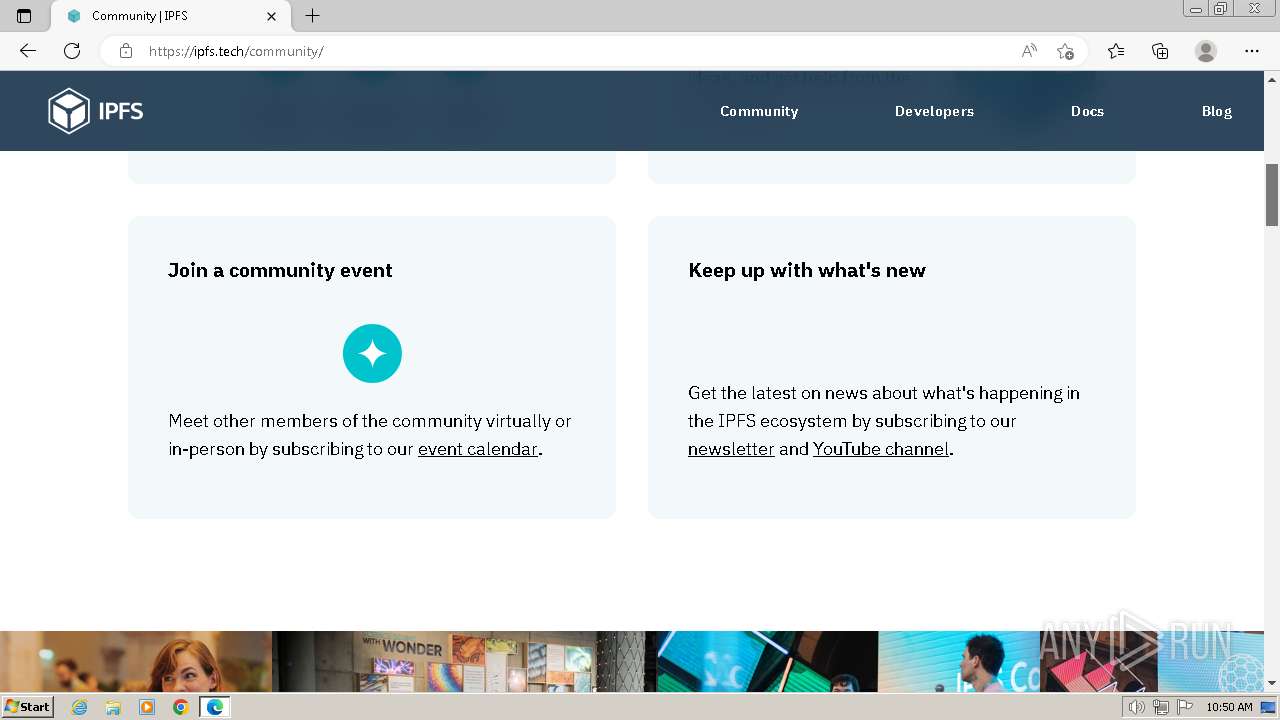Click the Wonder exhibit photo
1280x720 pixels.
click(x=459, y=661)
